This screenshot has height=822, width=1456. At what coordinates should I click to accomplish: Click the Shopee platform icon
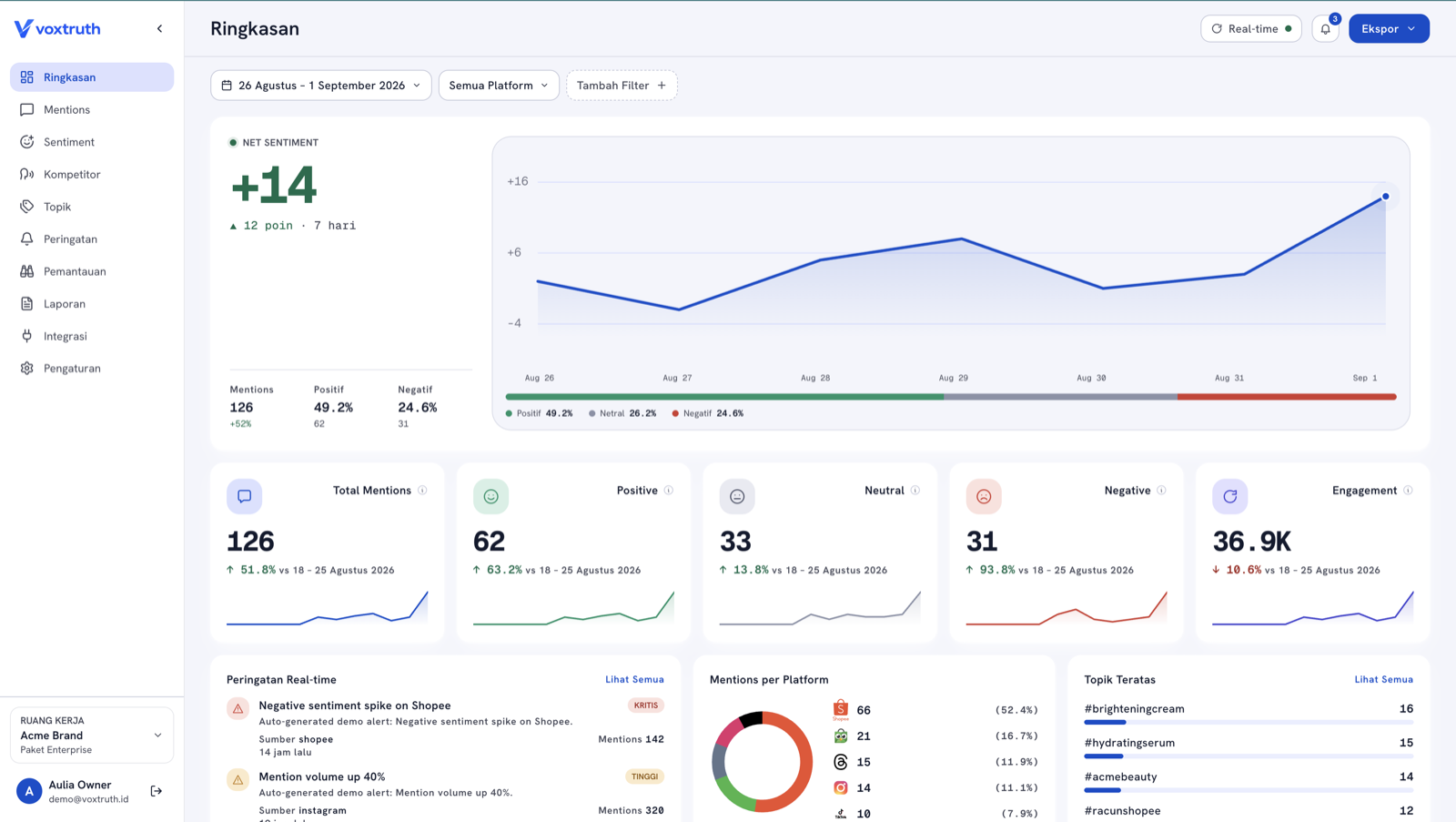tap(841, 710)
